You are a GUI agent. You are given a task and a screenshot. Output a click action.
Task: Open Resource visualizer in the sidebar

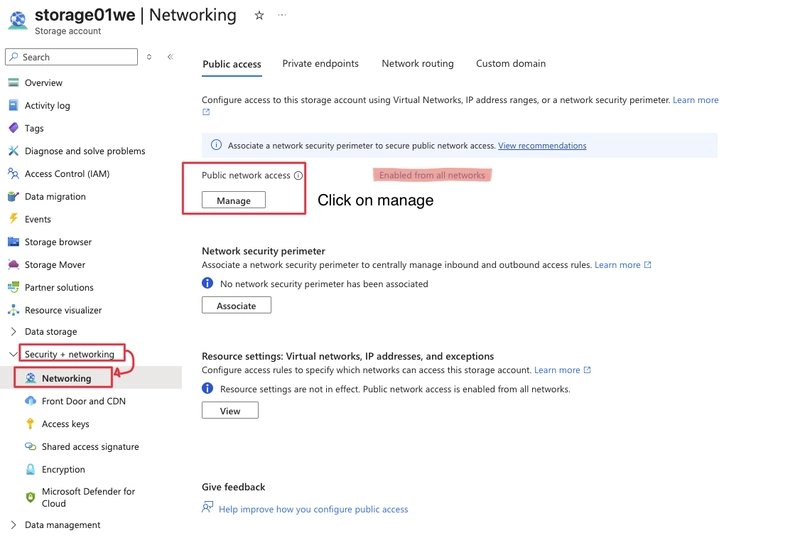click(63, 310)
